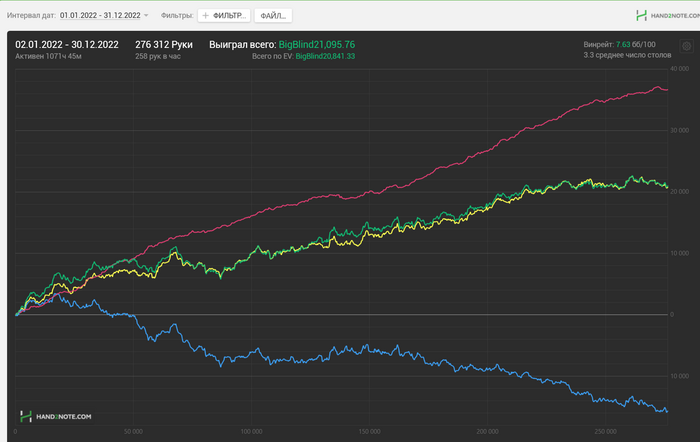700x442 pixels.
Task: Select the 276 312 Руки hands count
Action: click(x=164, y=45)
